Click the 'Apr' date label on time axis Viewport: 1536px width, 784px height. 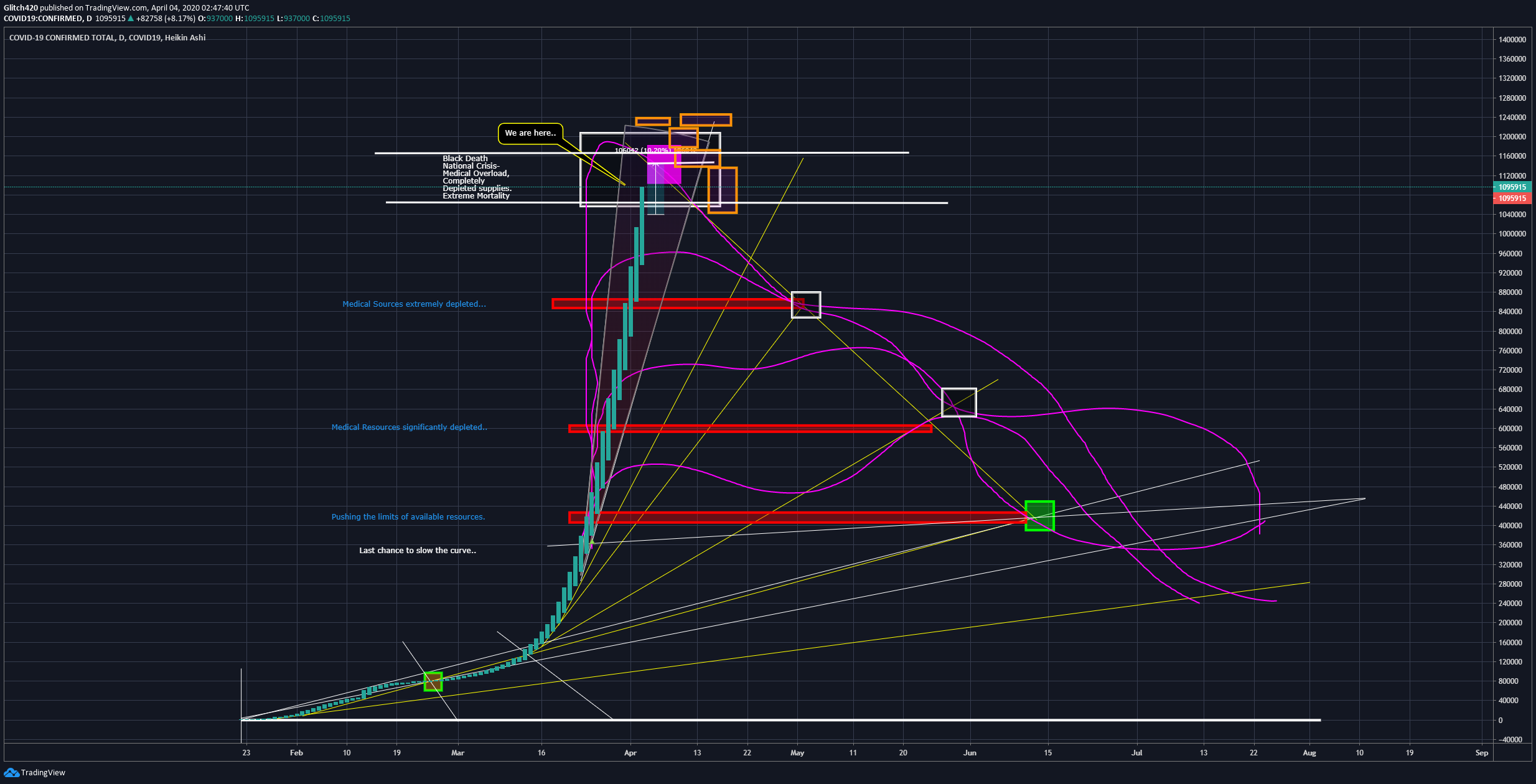point(630,753)
